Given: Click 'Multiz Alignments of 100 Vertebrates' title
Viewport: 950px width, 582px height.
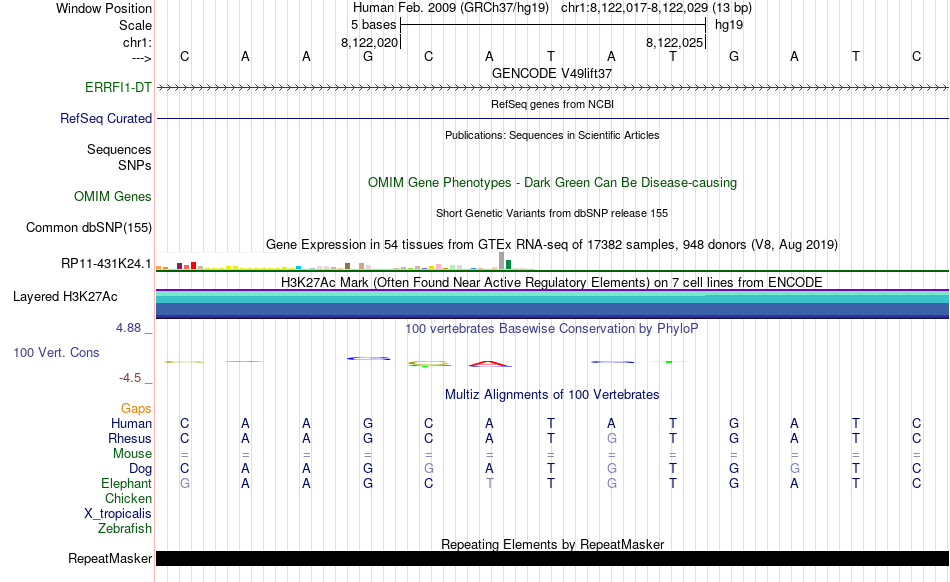Looking at the screenshot, I should (x=552, y=394).
